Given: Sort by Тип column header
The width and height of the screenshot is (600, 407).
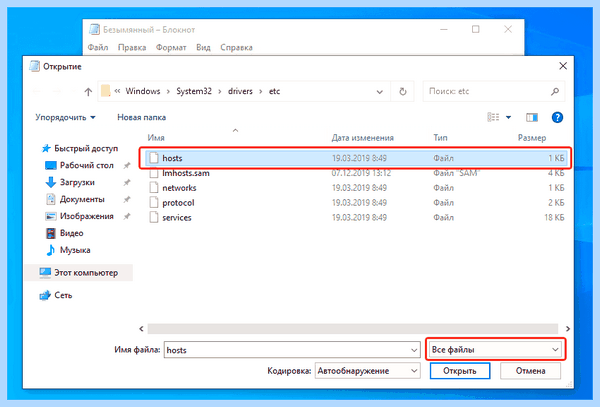Looking at the screenshot, I should pos(440,138).
